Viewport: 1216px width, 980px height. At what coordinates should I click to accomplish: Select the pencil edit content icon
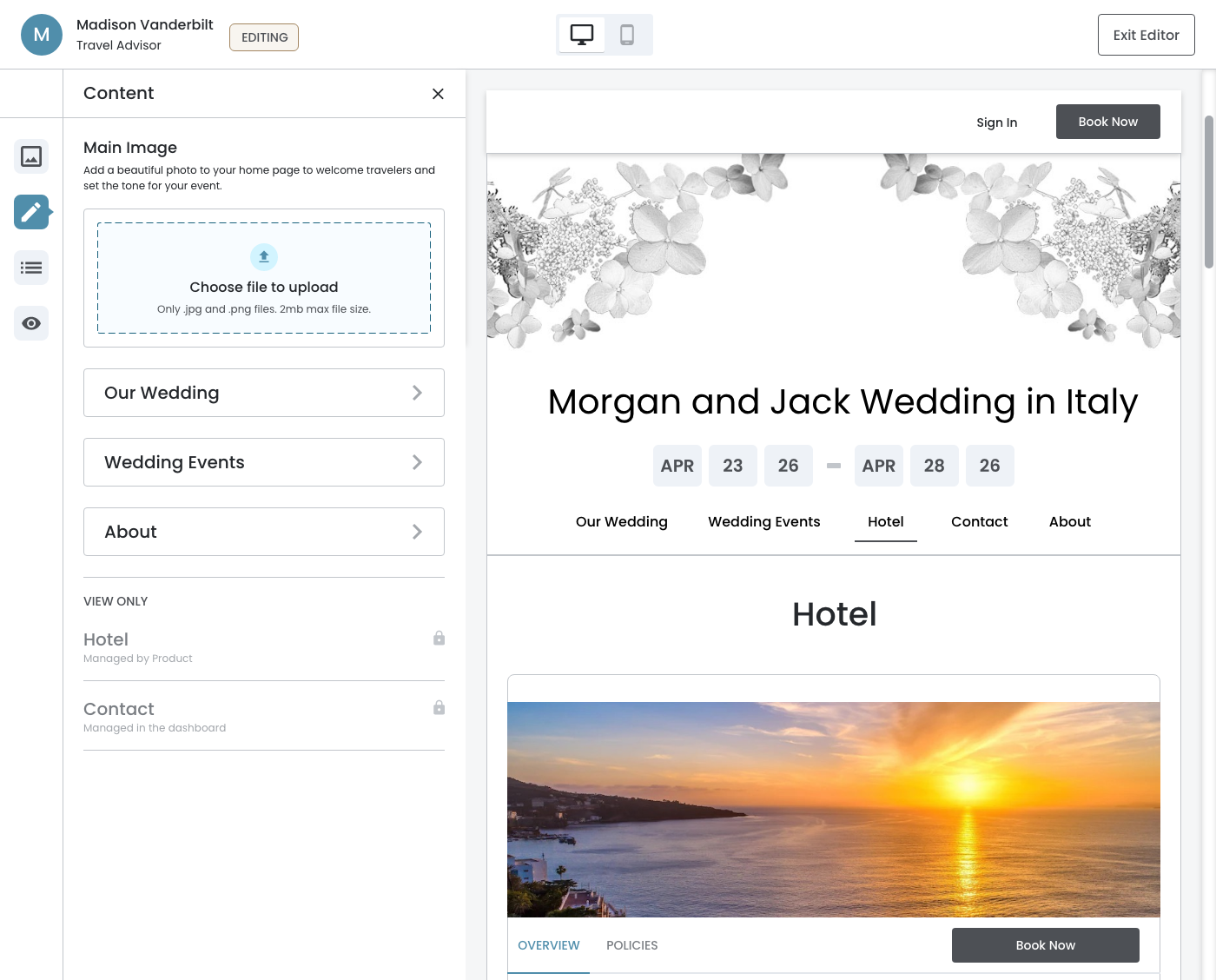coord(31,212)
